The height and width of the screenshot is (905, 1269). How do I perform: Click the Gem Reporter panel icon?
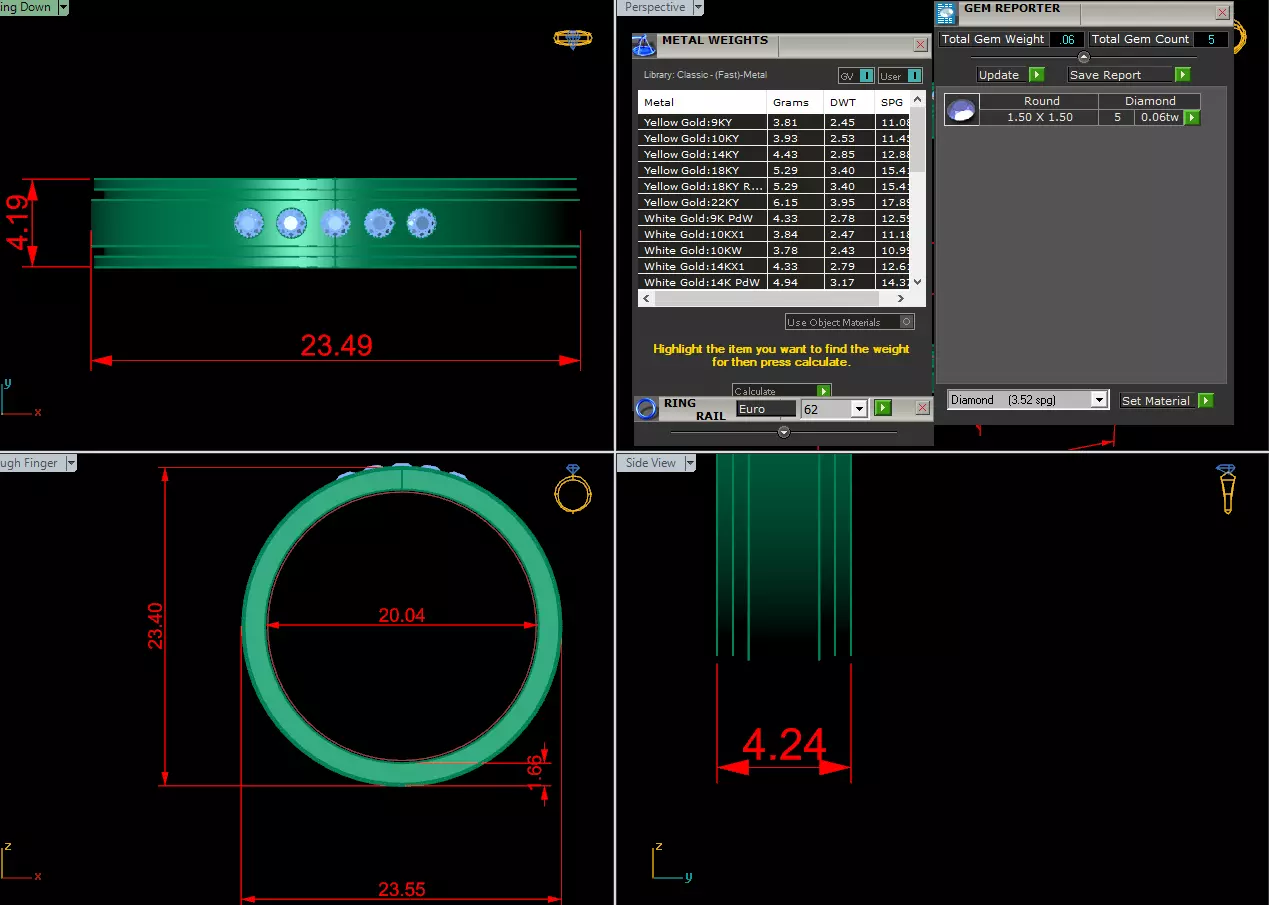(x=946, y=13)
